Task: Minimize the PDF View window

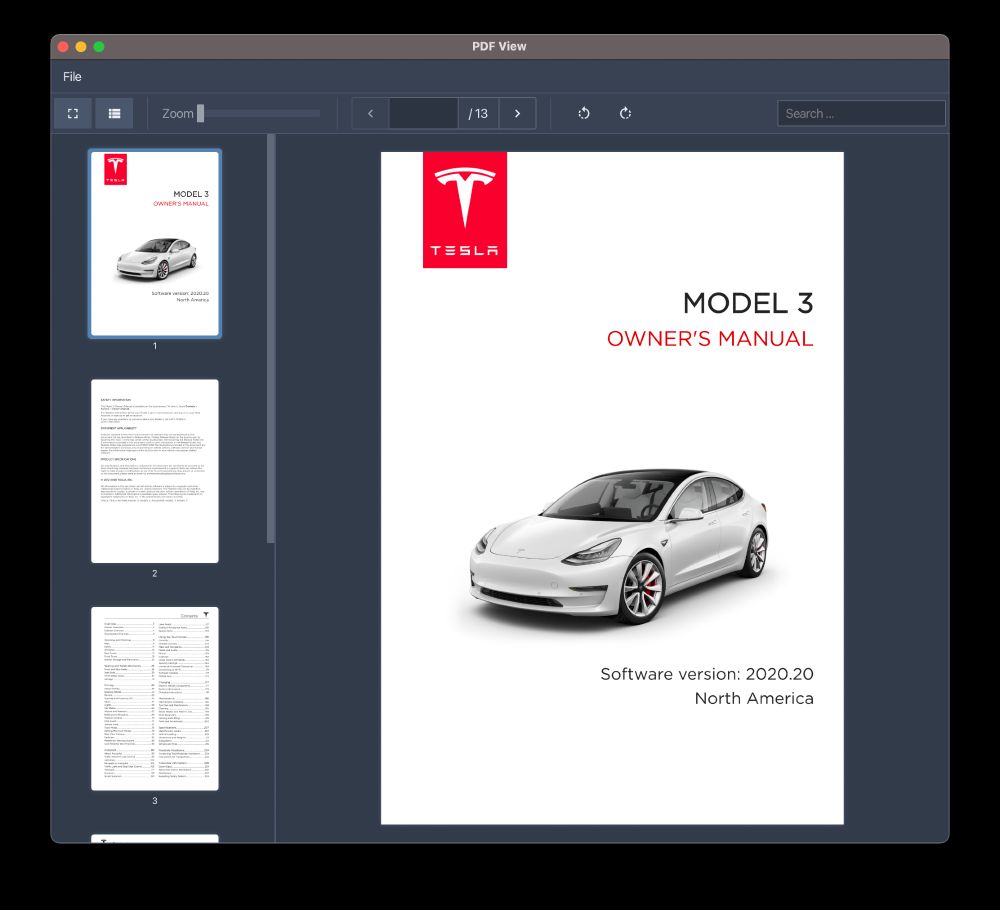Action: (81, 47)
